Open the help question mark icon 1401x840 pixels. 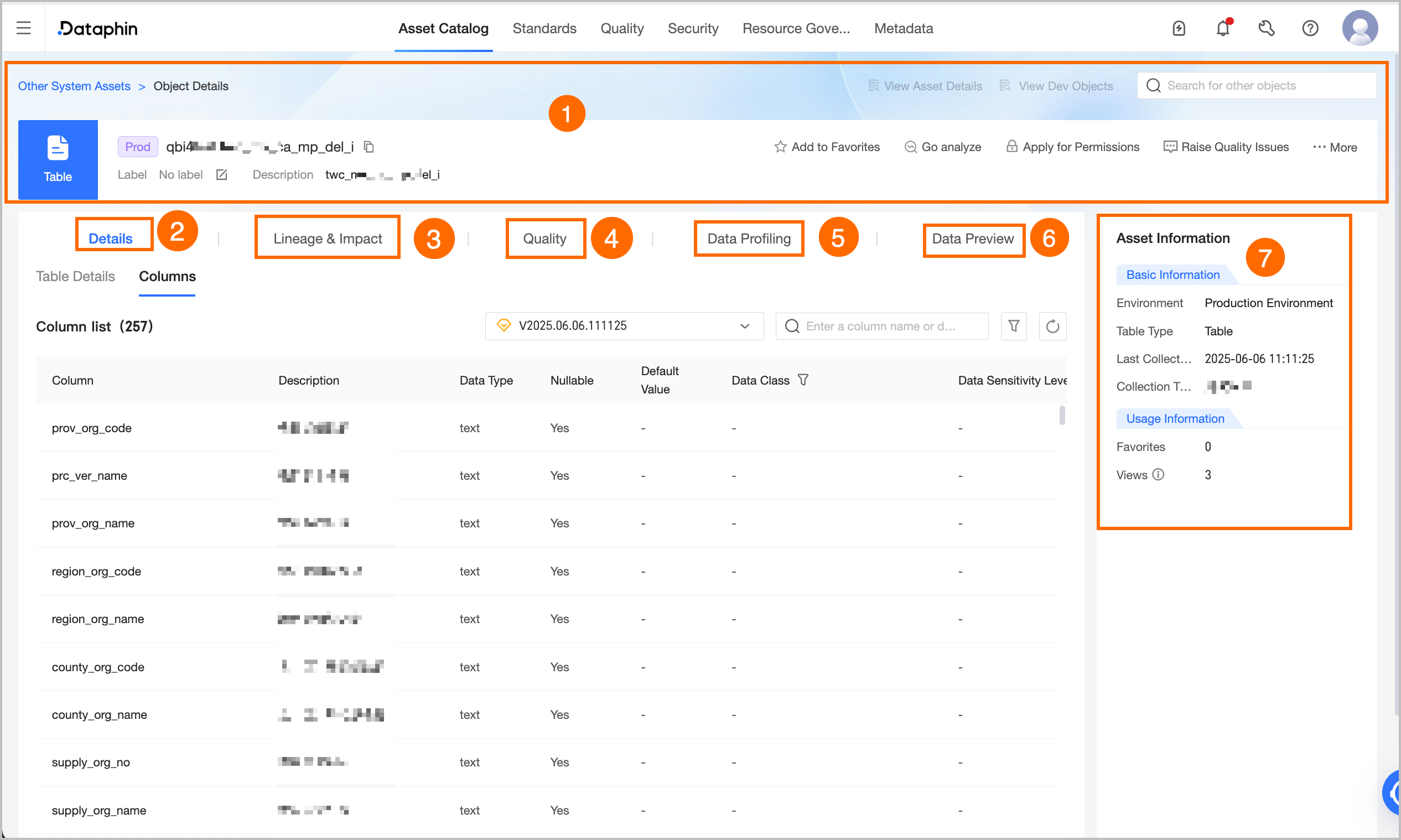point(1310,28)
